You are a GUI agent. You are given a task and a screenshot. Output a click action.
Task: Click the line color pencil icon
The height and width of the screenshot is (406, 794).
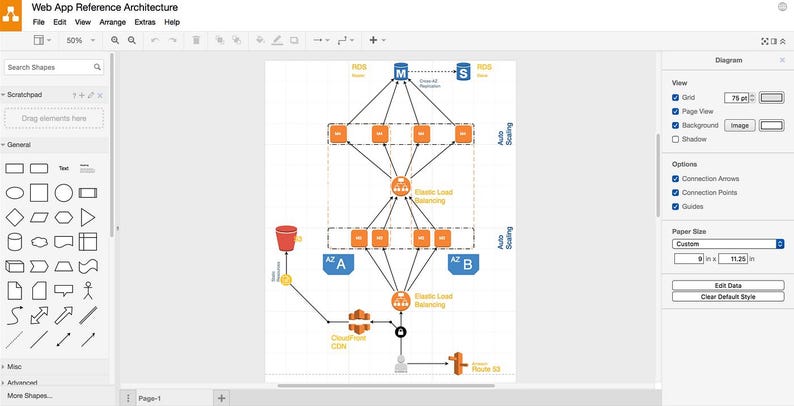coord(277,40)
